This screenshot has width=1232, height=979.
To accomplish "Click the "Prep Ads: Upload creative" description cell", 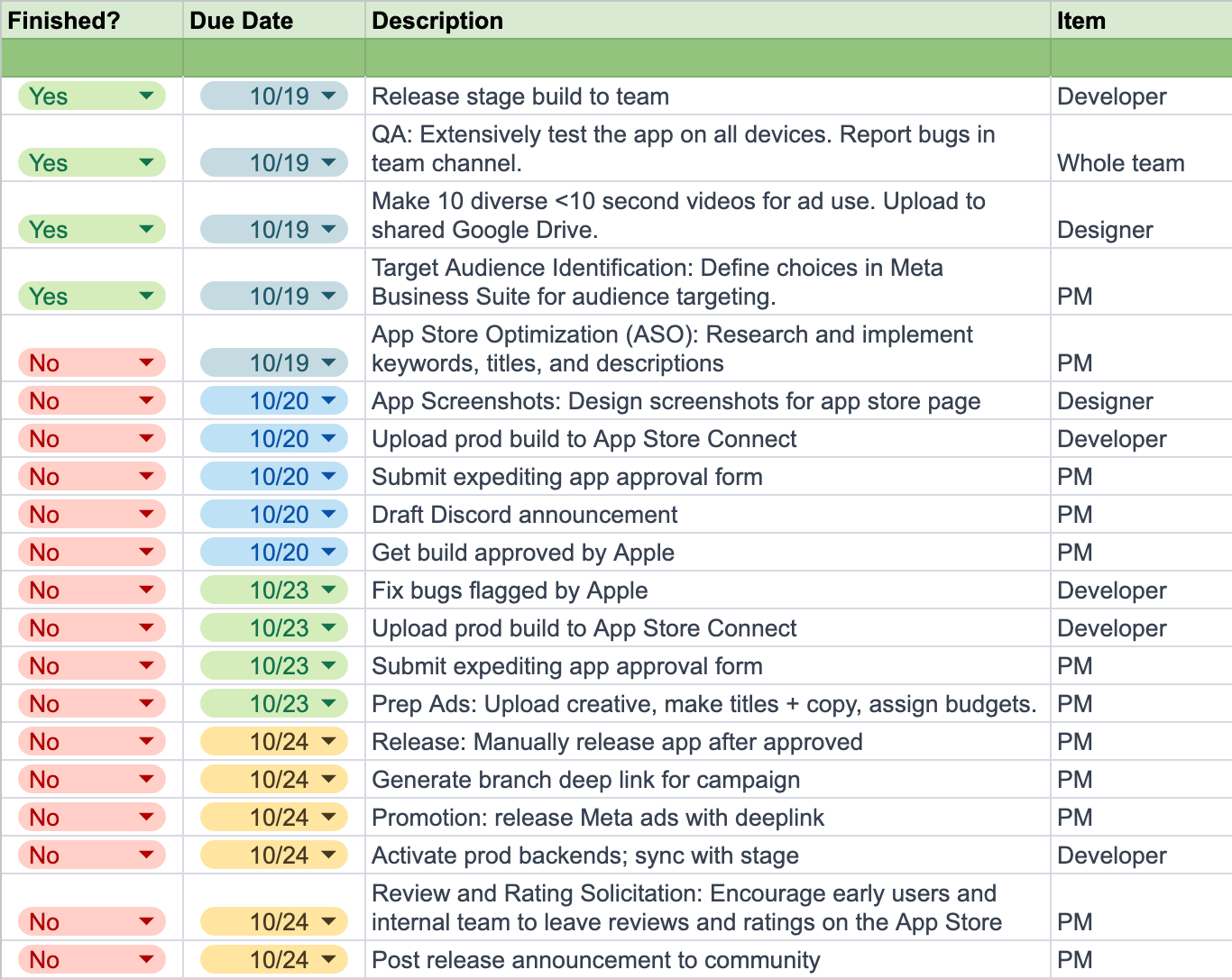I will (x=708, y=704).
